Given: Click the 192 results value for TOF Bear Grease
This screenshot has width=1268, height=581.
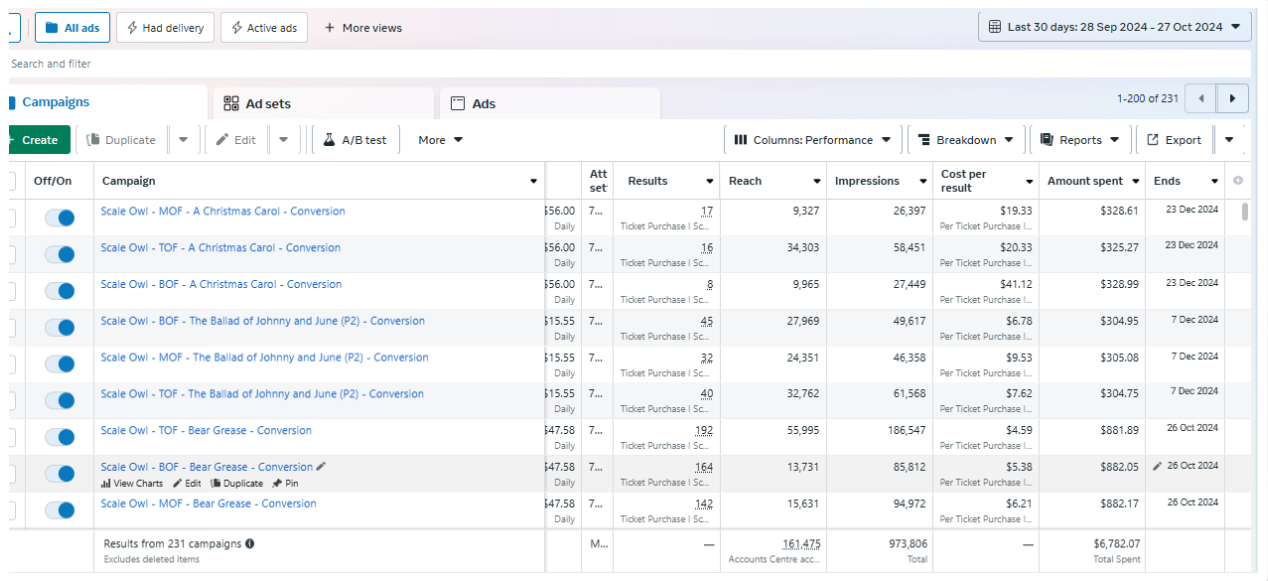Looking at the screenshot, I should coord(704,430).
